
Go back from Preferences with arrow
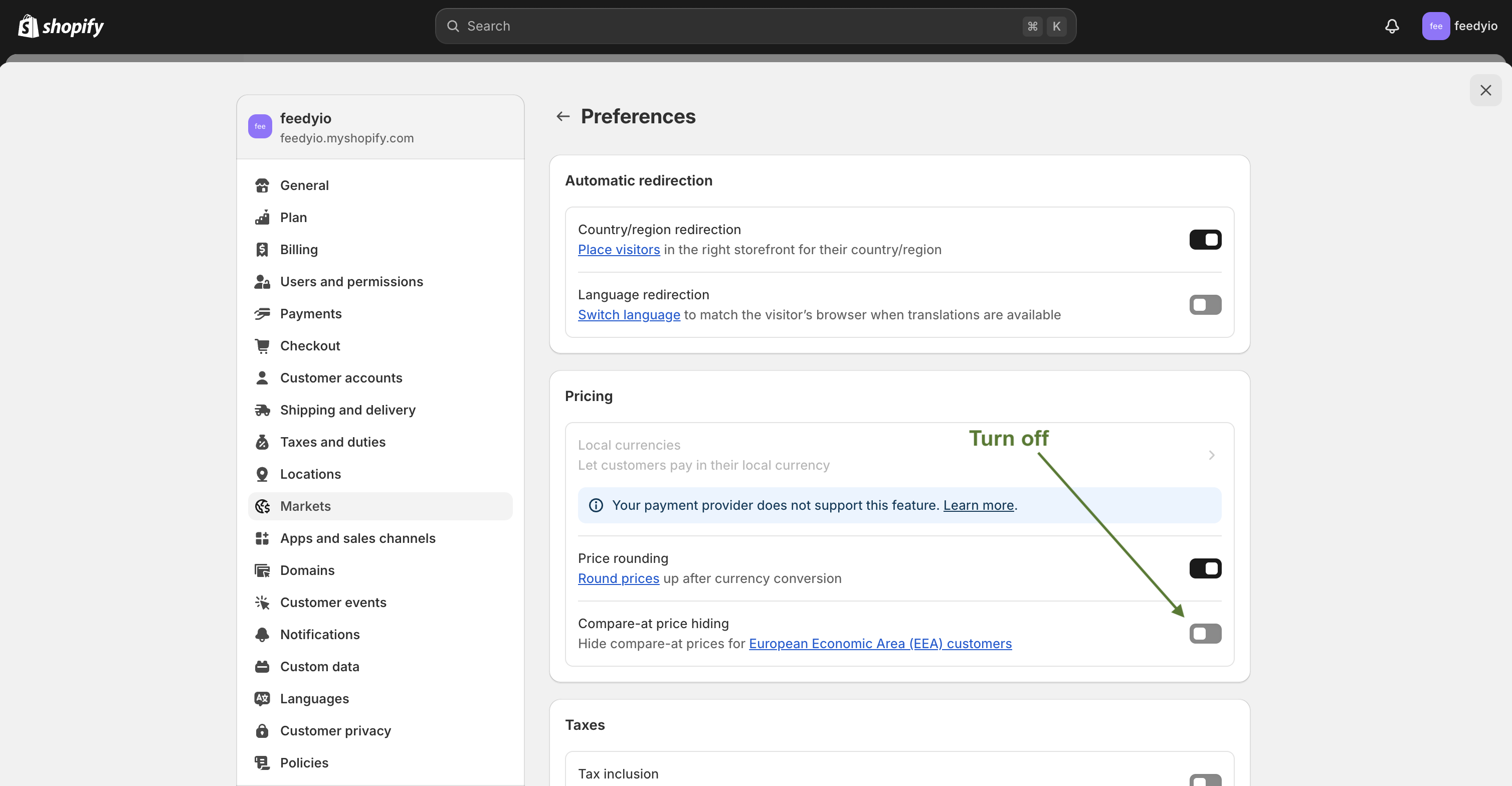coord(563,116)
